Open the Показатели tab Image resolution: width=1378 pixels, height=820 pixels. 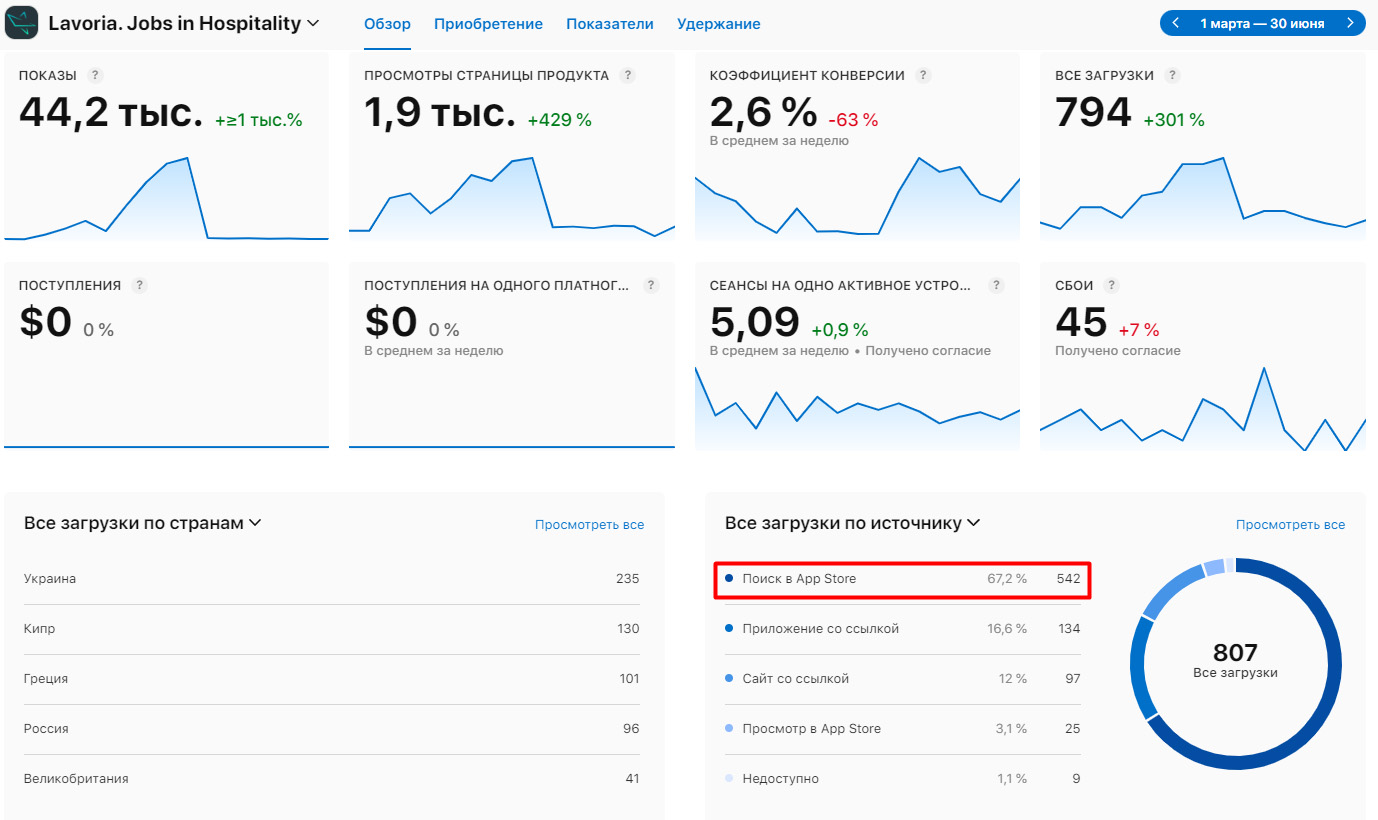click(x=610, y=24)
